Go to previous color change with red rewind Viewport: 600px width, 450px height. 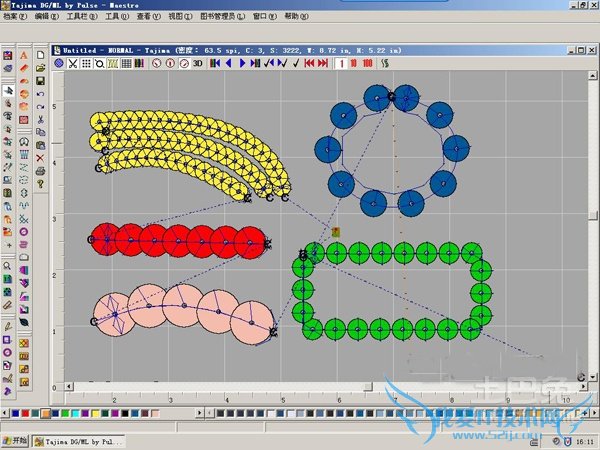click(x=309, y=63)
